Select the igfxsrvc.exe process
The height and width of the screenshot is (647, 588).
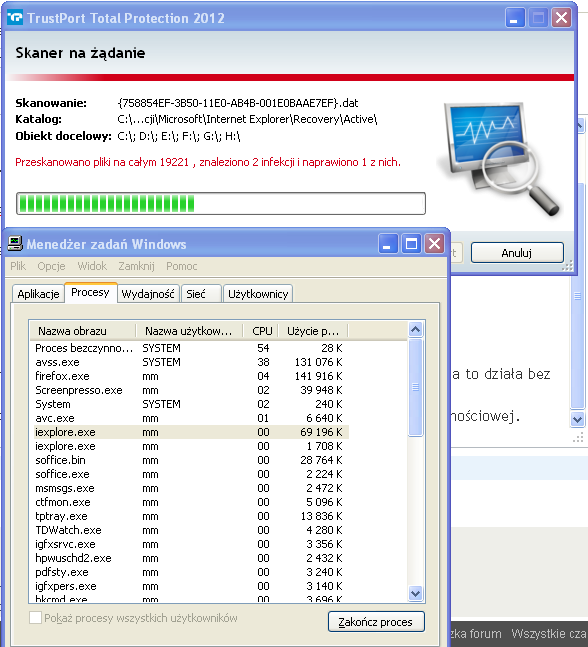[189, 544]
